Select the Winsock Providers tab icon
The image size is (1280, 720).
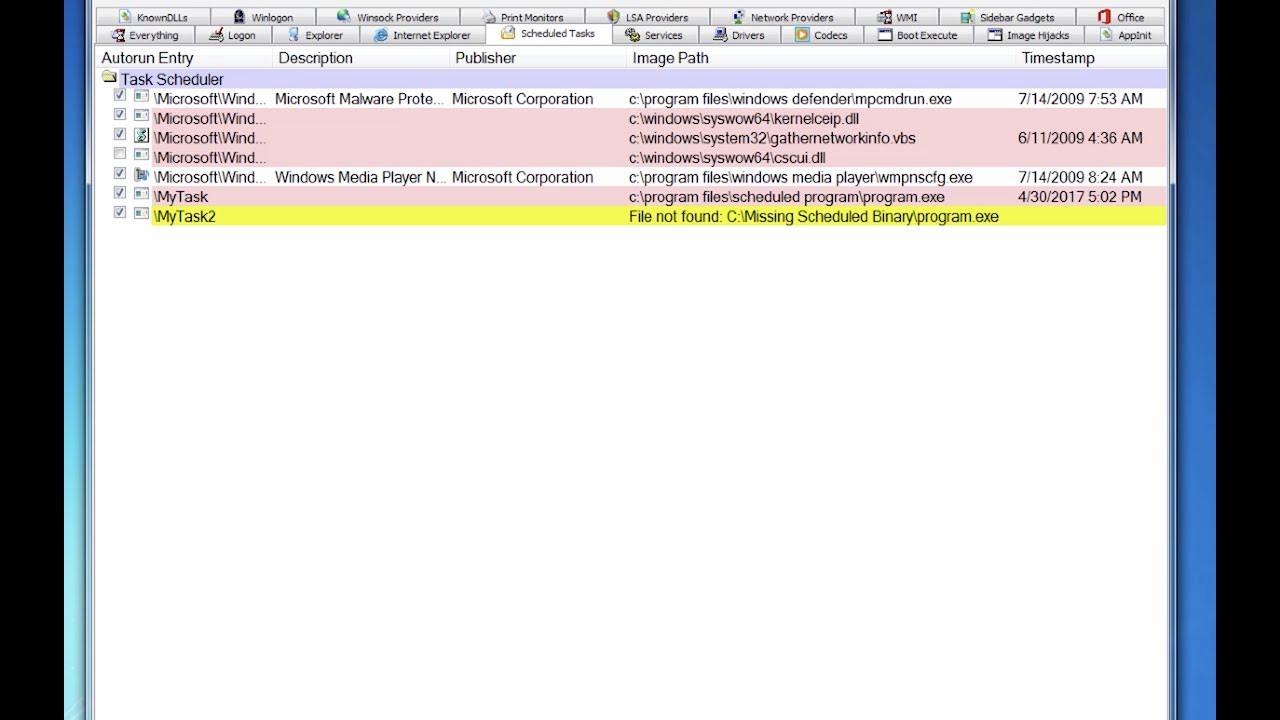click(x=344, y=17)
